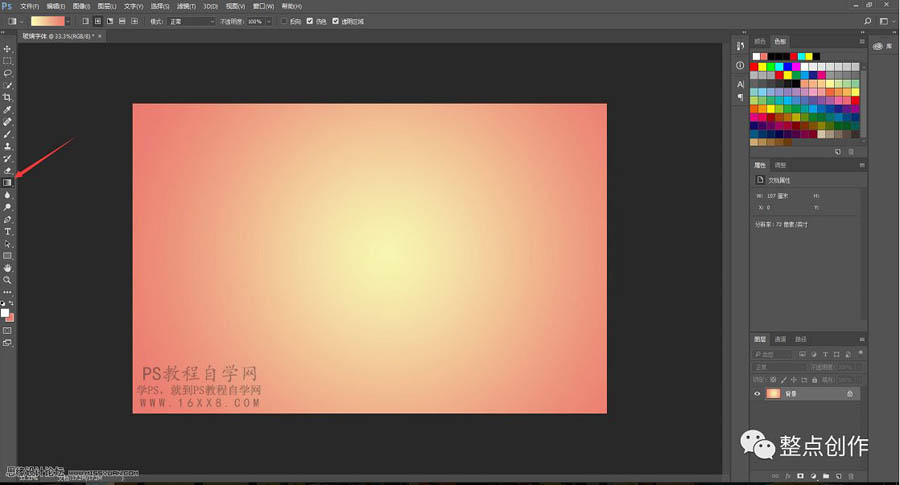Viewport: 900px width, 485px height.
Task: Toggle the layer filter switch
Action: (x=860, y=352)
